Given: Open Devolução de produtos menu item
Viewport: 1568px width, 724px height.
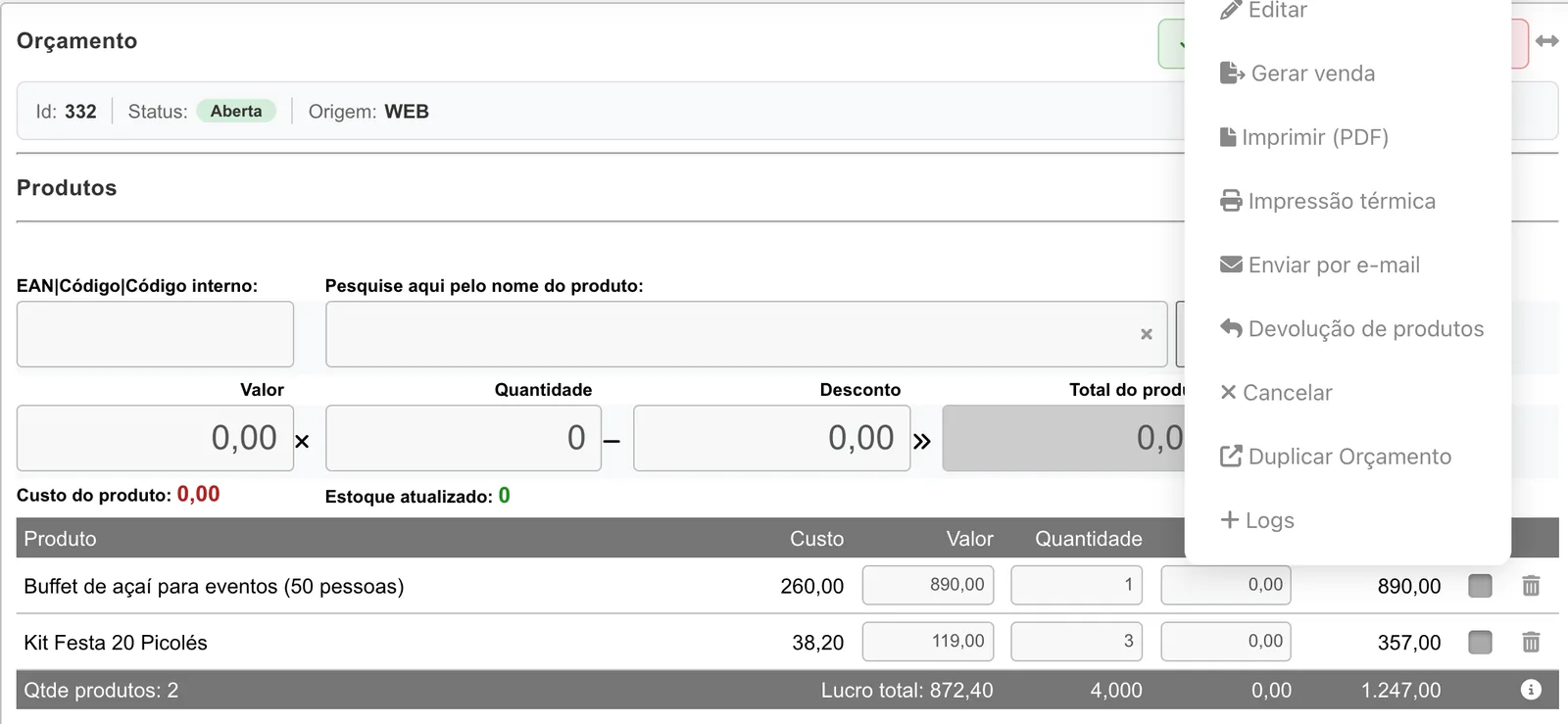Looking at the screenshot, I should 1351,328.
